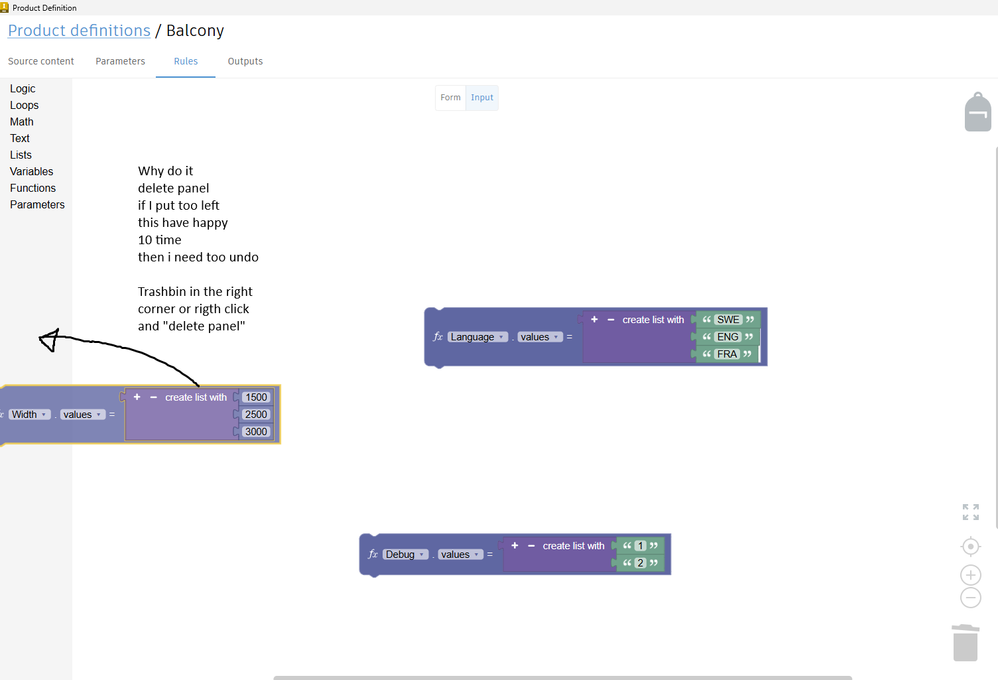Click the horizontal scrollbar at bottom

coord(563,677)
